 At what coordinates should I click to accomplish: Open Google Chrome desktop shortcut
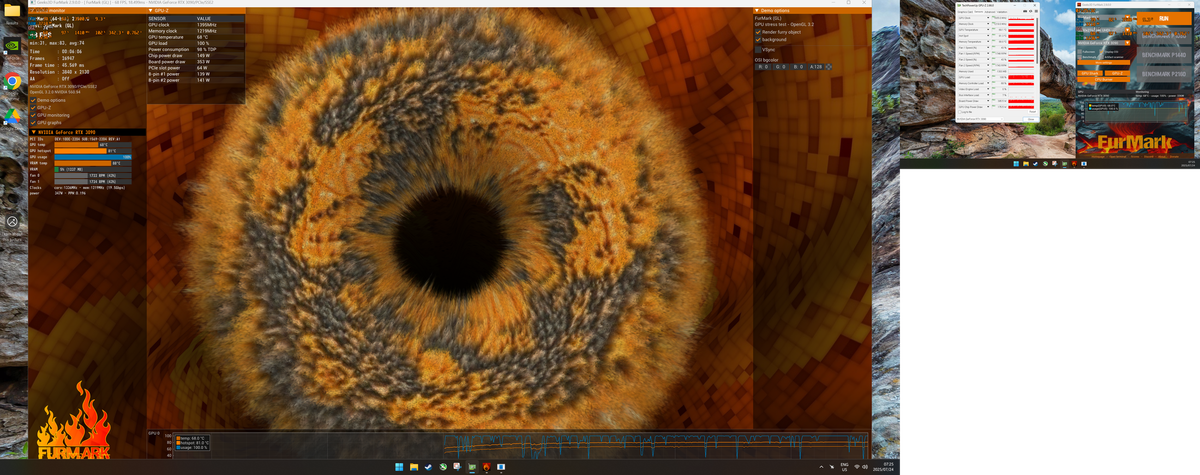click(13, 81)
